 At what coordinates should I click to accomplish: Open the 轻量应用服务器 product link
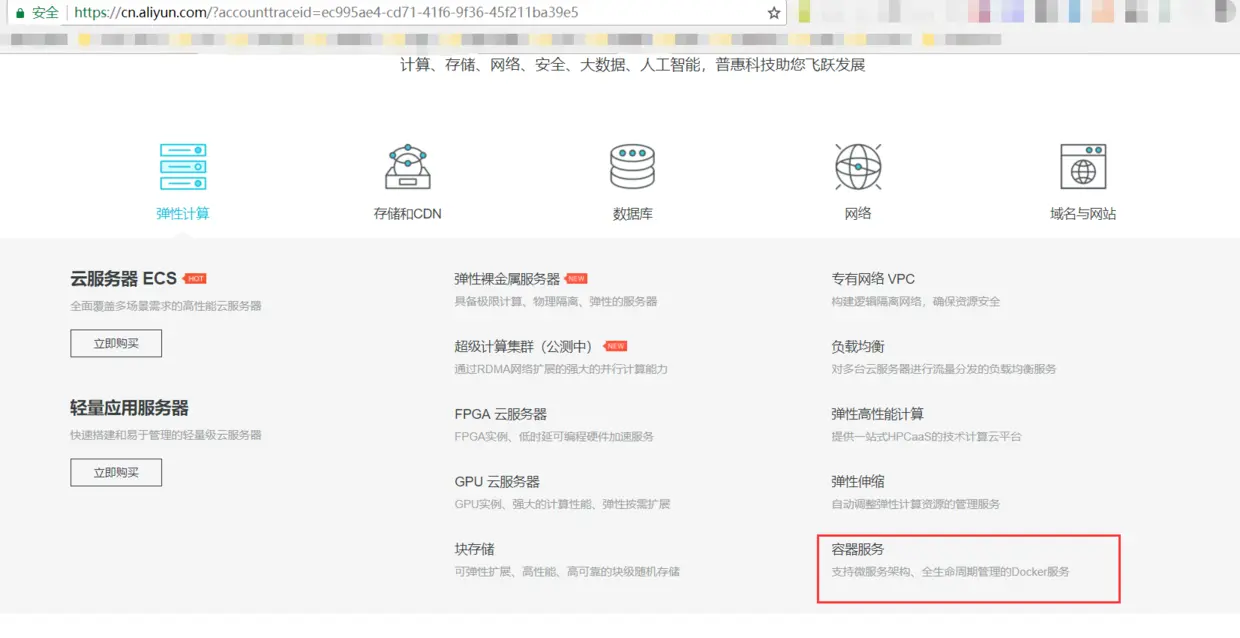[x=129, y=408]
